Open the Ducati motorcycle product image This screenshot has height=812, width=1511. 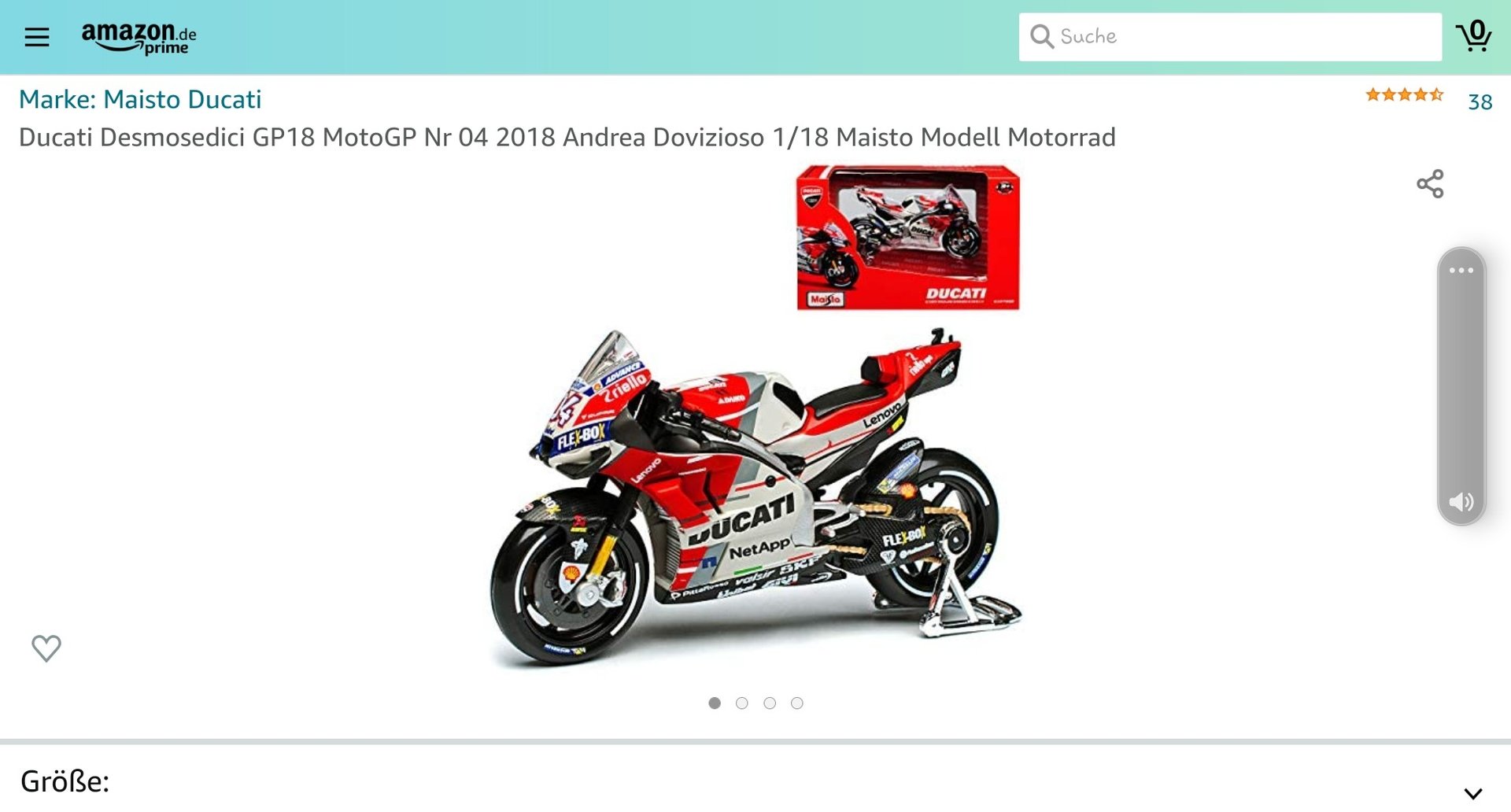[755, 419]
